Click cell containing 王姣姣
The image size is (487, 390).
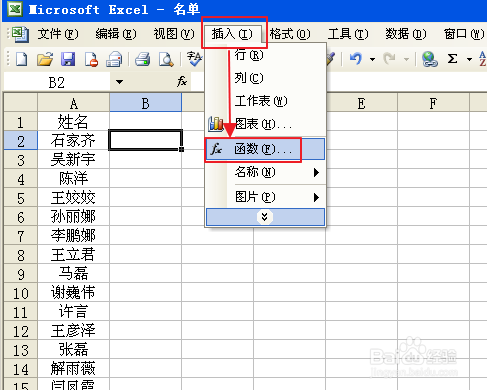tap(74, 198)
